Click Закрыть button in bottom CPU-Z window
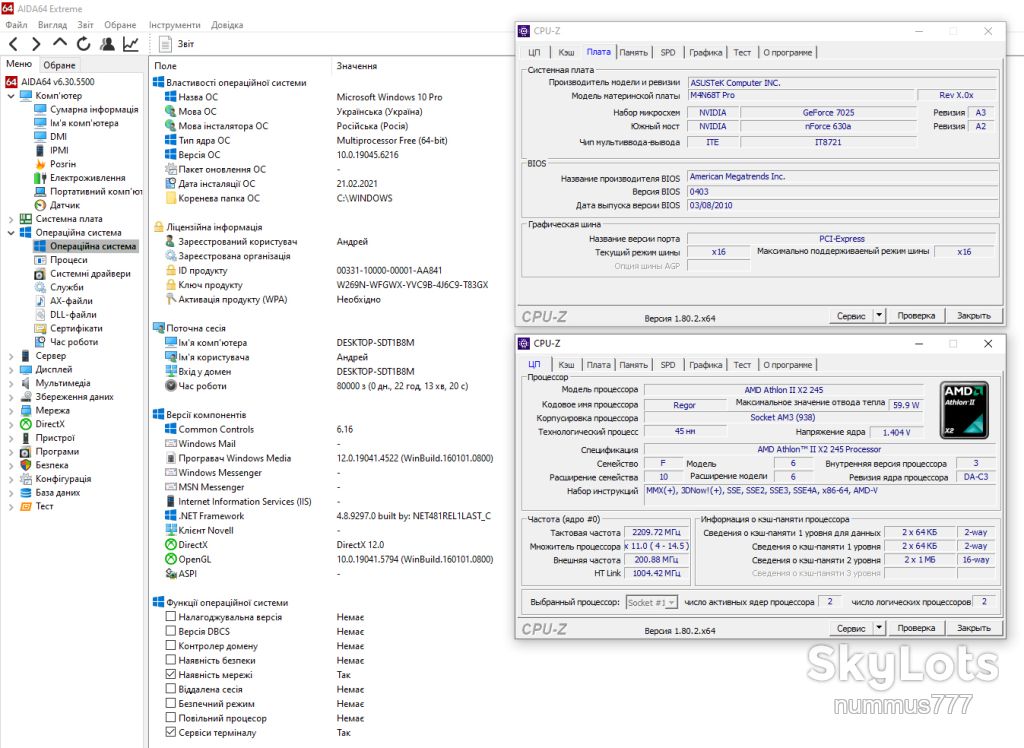Viewport: 1024px width, 748px height. click(974, 628)
